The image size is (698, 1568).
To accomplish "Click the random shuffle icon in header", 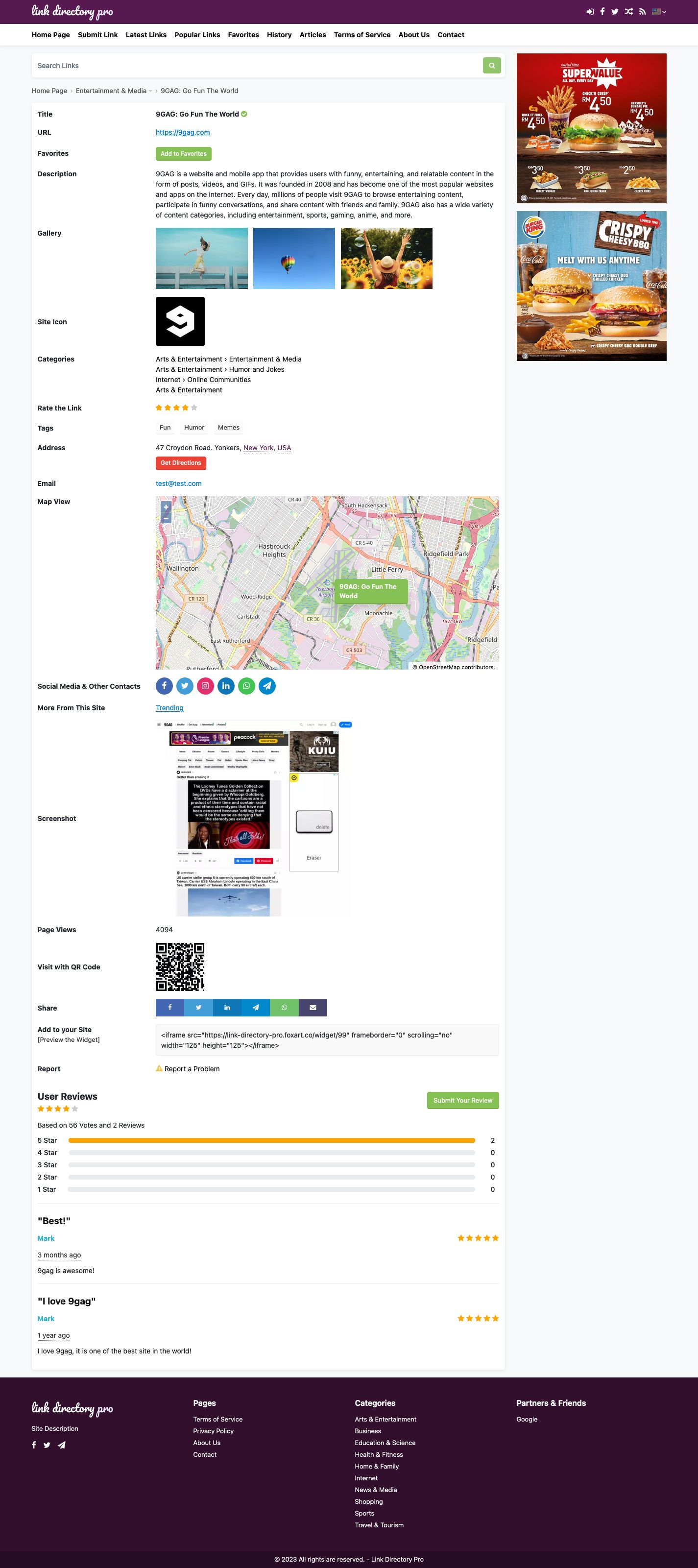I will 628,12.
